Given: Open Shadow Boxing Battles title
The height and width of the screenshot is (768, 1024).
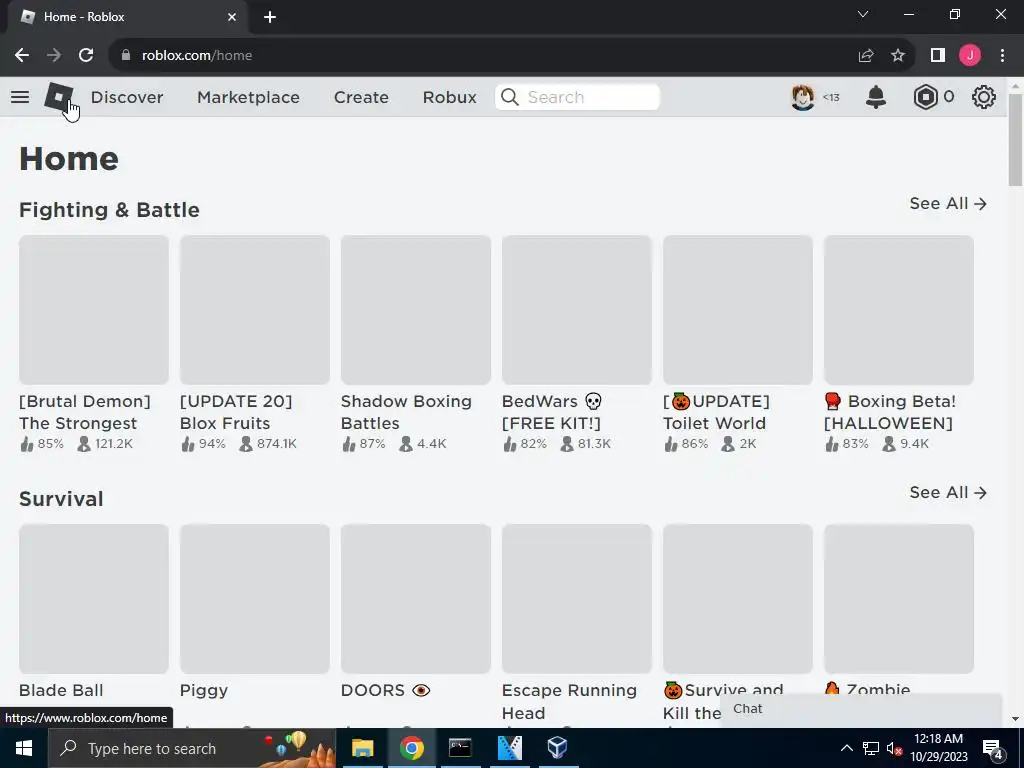Looking at the screenshot, I should point(406,412).
